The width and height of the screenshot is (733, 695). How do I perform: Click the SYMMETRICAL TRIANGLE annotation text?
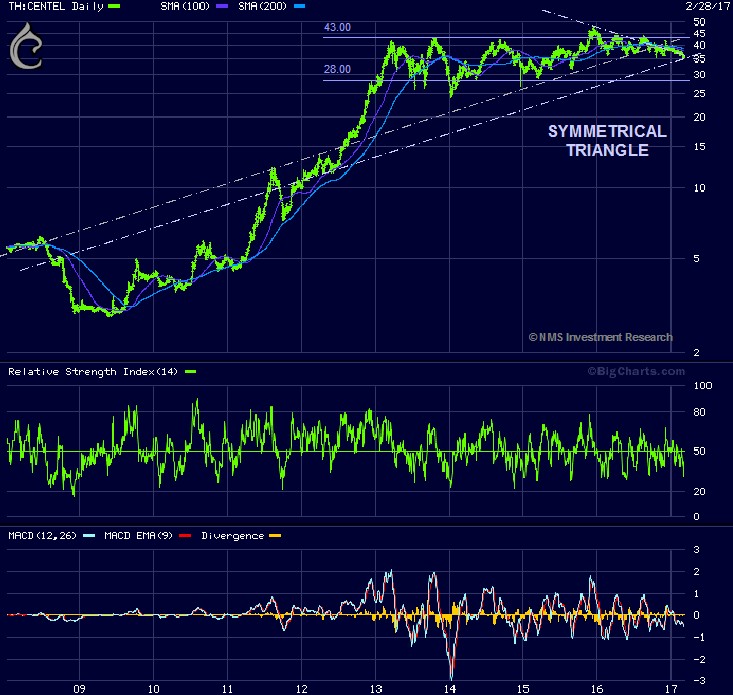(607, 141)
